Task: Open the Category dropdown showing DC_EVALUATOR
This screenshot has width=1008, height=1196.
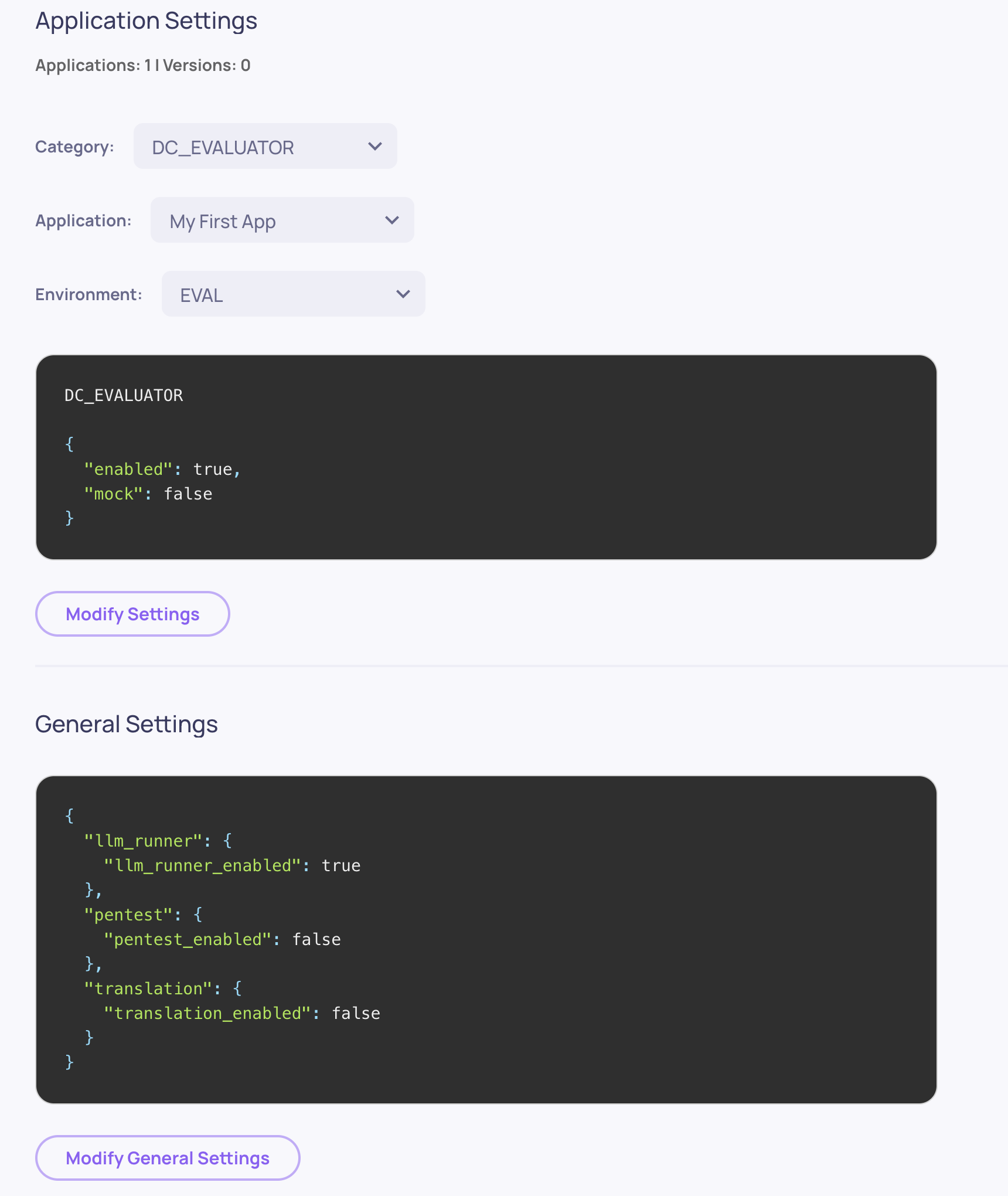Action: point(265,146)
